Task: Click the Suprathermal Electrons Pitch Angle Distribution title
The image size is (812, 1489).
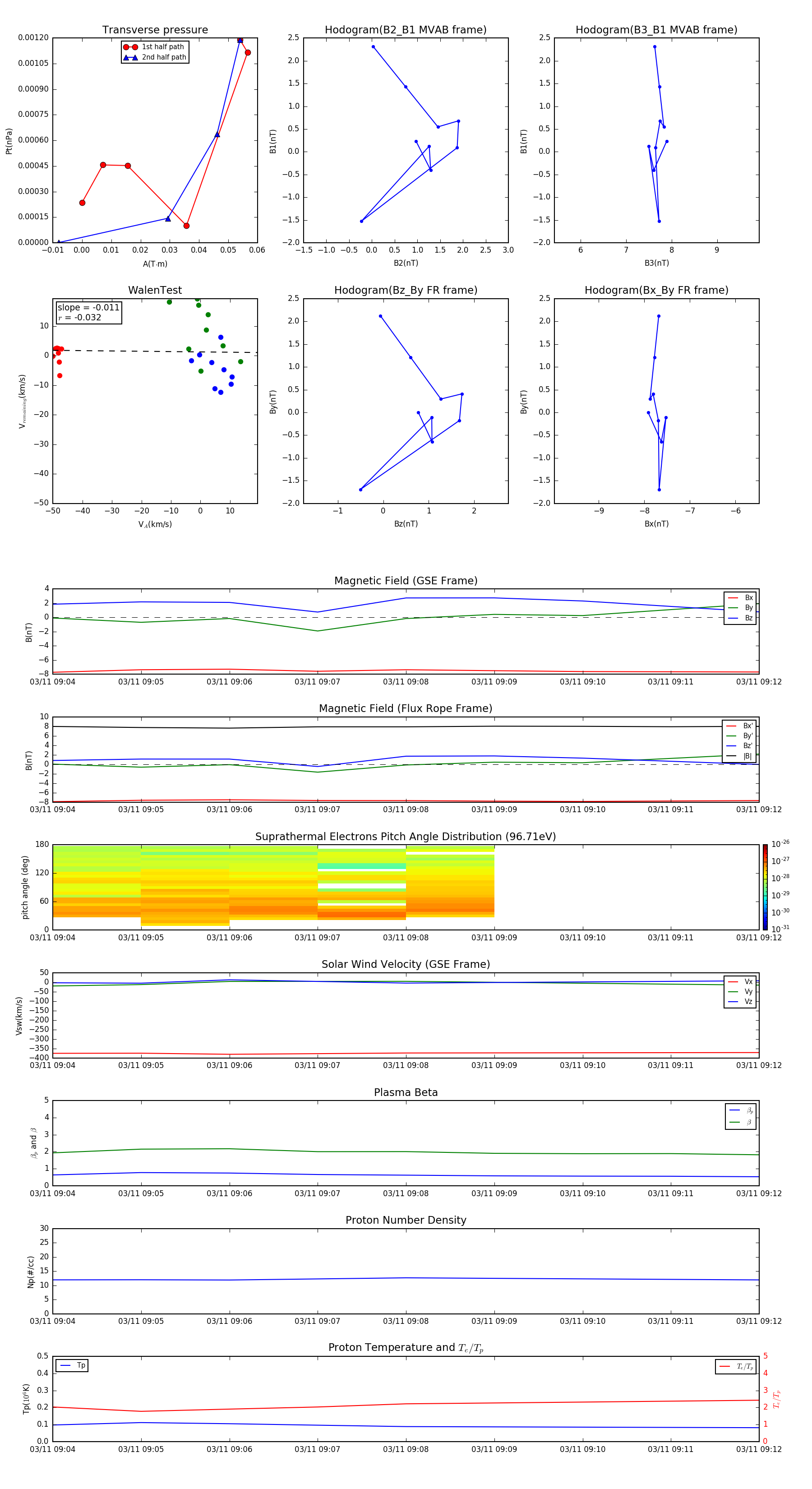Action: tap(406, 837)
